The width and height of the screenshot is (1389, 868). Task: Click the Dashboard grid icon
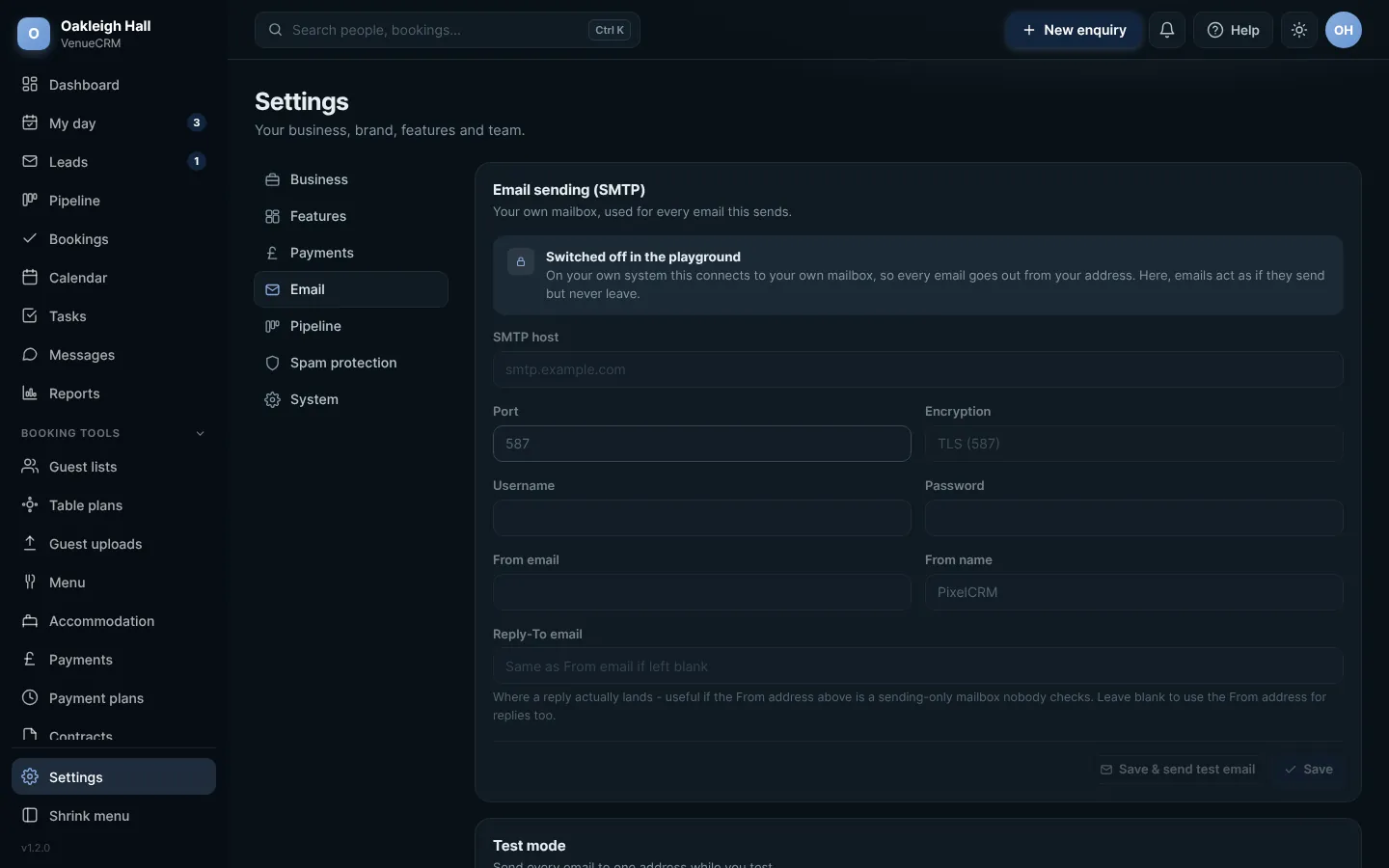tap(30, 85)
